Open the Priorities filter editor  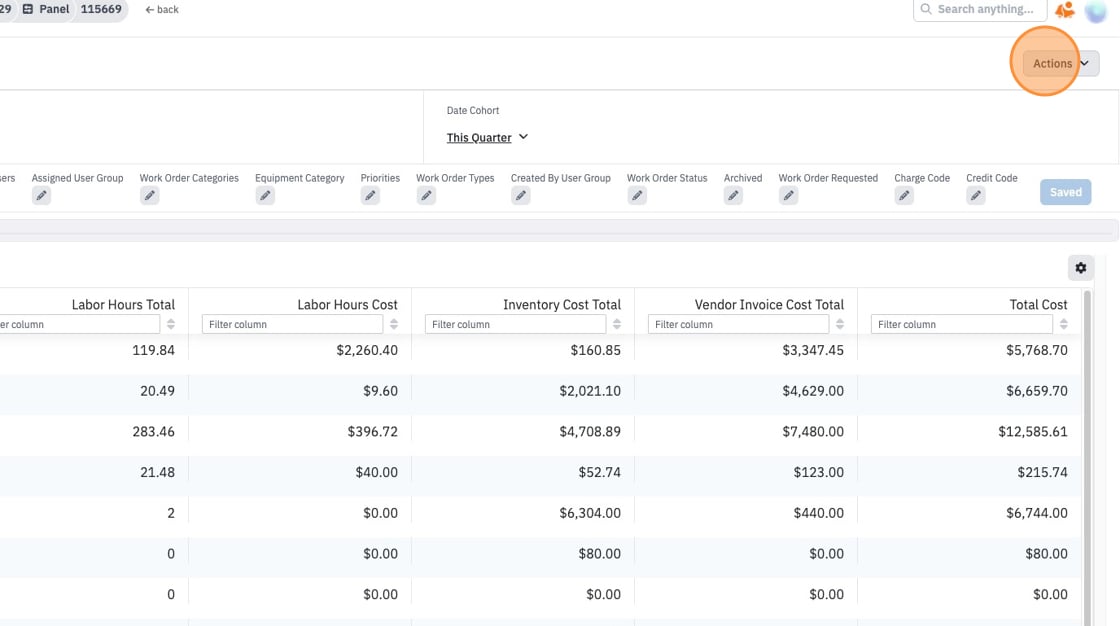(x=370, y=196)
